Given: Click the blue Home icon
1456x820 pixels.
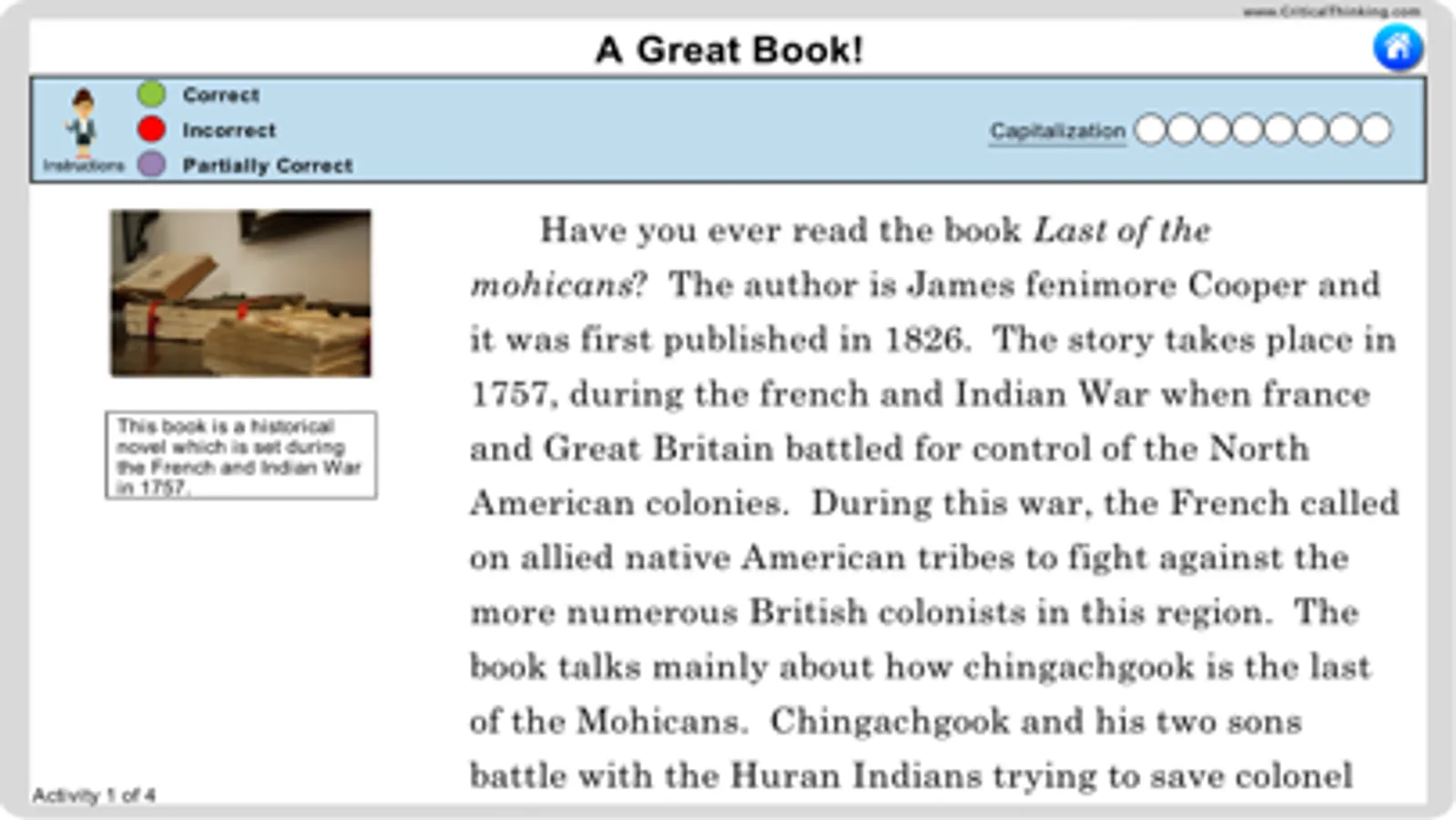Looking at the screenshot, I should (1398, 47).
